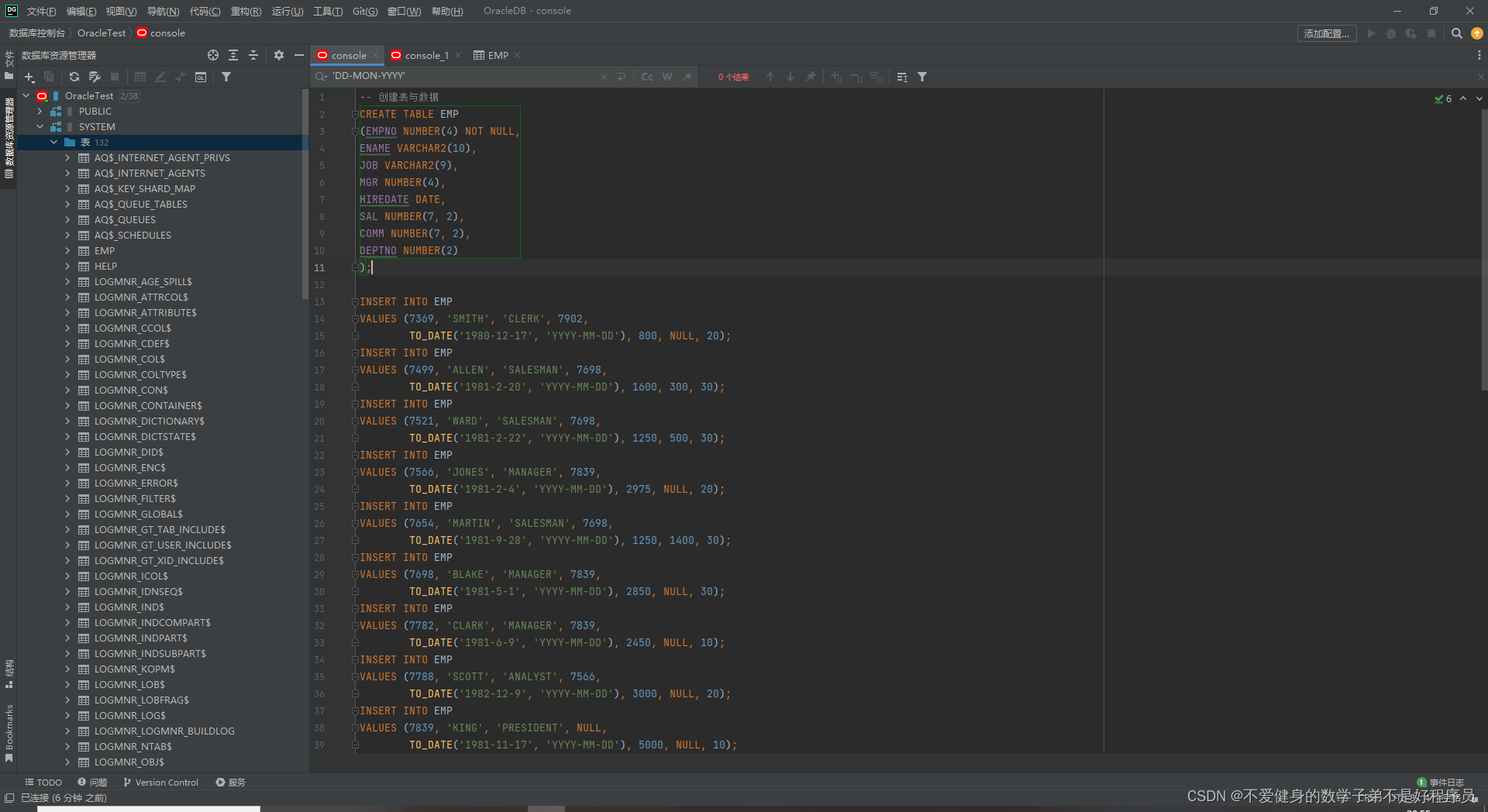The image size is (1488, 812).
Task: Open the 帮助(H) Help menu
Action: pyautogui.click(x=447, y=11)
